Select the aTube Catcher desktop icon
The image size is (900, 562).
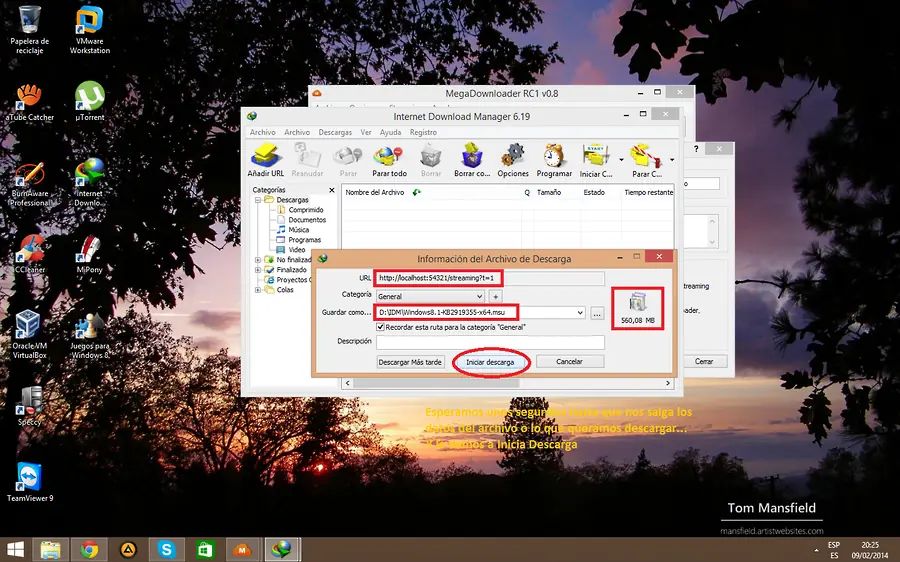tap(29, 103)
